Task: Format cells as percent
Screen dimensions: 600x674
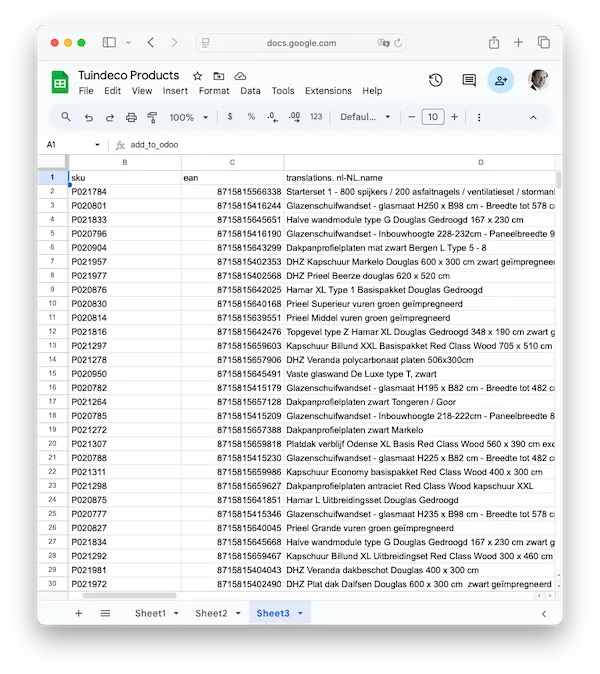Action: (251, 116)
